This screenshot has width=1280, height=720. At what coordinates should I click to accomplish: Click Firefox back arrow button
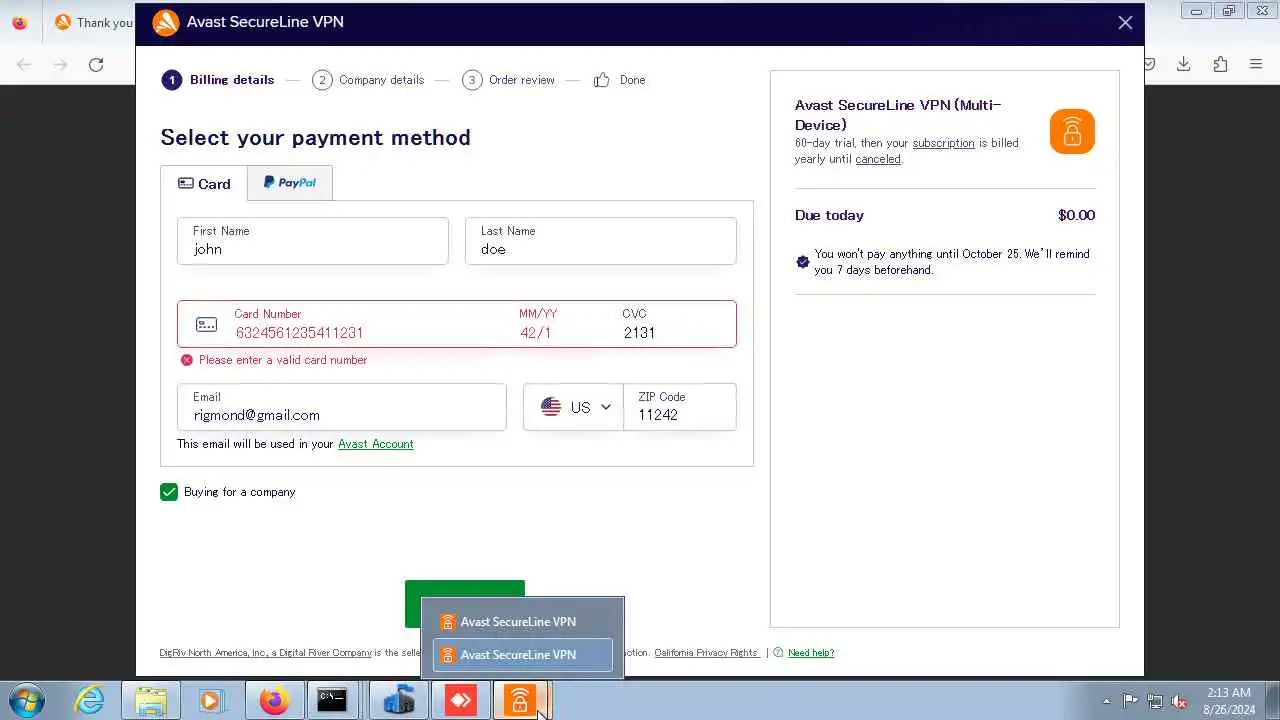pyautogui.click(x=24, y=64)
